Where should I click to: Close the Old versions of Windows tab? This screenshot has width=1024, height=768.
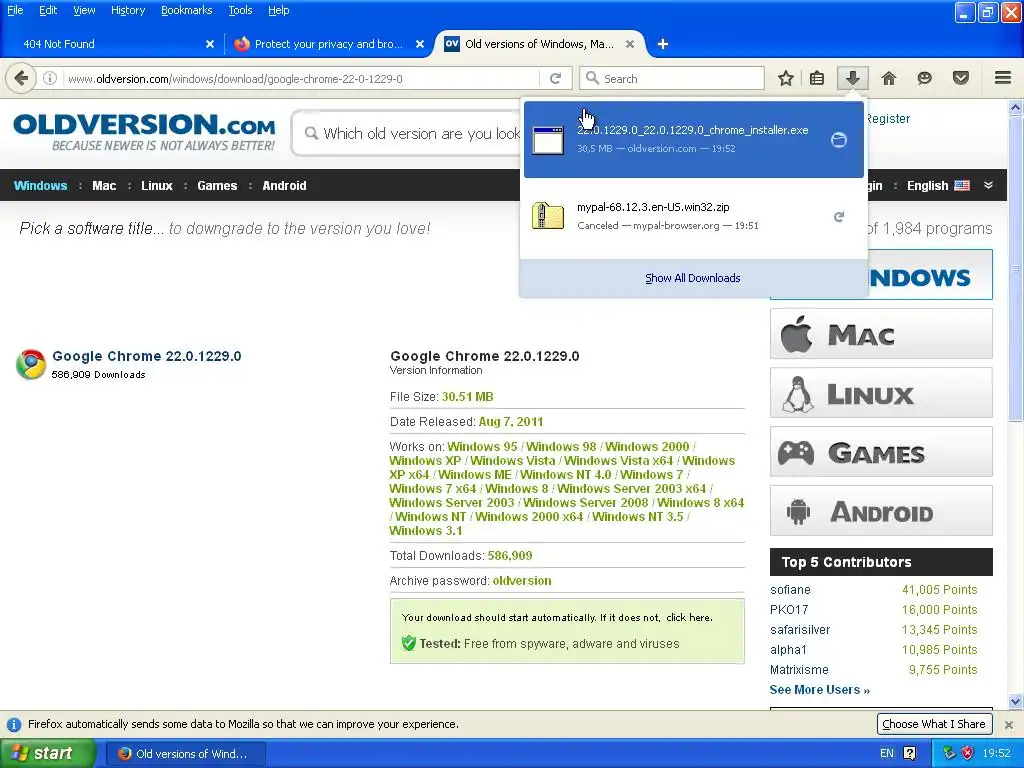[630, 44]
